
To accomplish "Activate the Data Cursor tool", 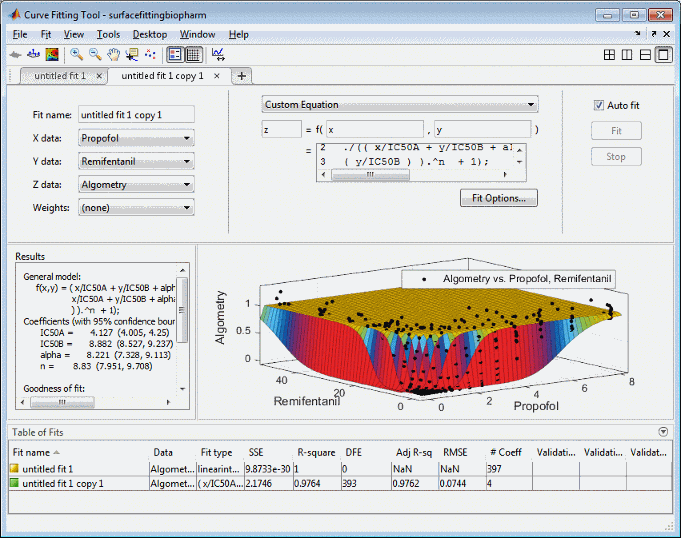I will pyautogui.click(x=131, y=54).
